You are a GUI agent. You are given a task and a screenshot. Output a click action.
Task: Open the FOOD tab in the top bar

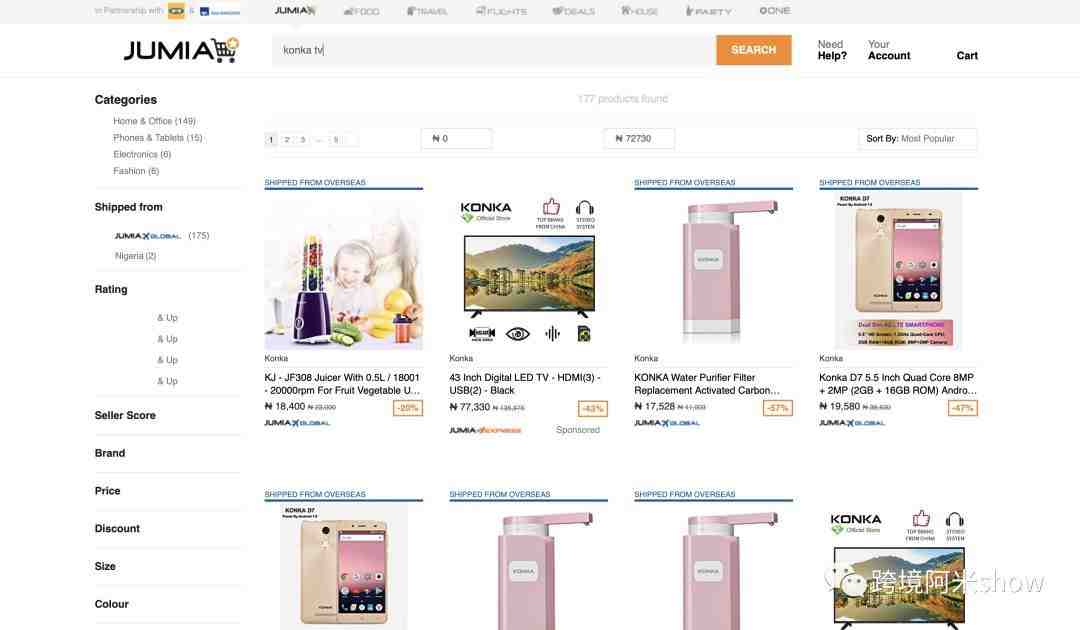coord(362,11)
